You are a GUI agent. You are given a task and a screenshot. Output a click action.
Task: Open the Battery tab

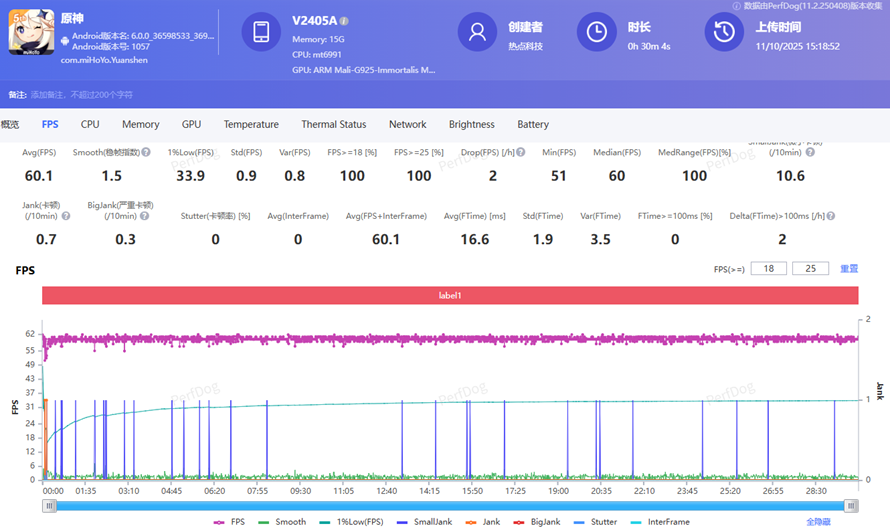533,125
